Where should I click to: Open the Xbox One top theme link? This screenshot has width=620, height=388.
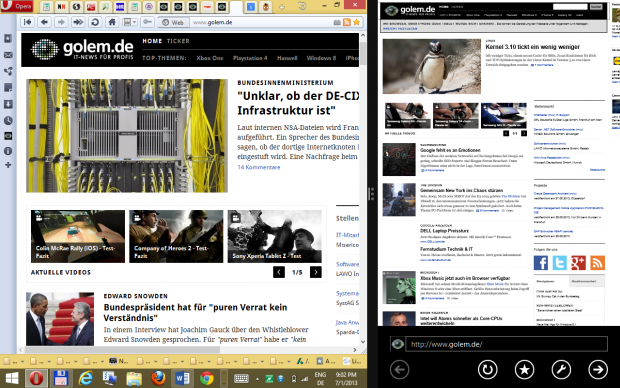pyautogui.click(x=210, y=58)
